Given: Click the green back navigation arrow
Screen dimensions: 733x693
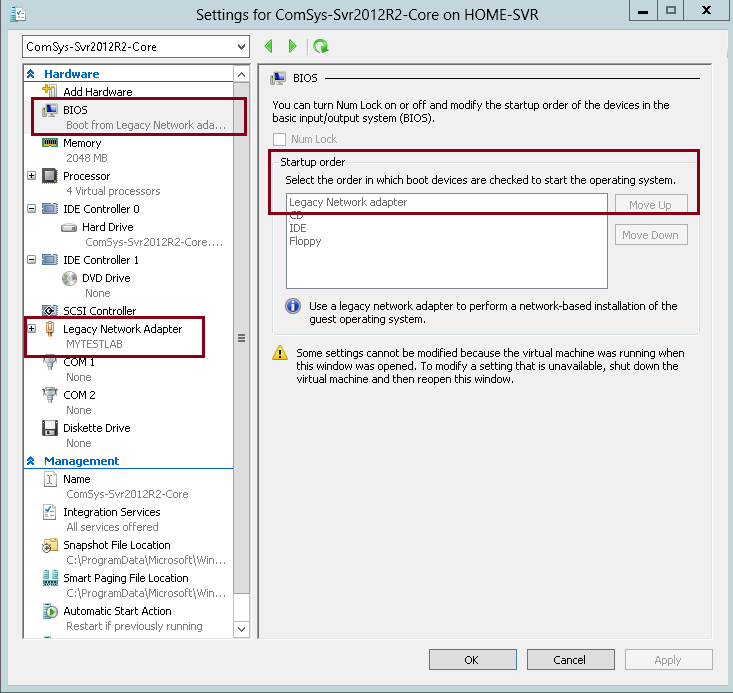Looking at the screenshot, I should tap(268, 46).
